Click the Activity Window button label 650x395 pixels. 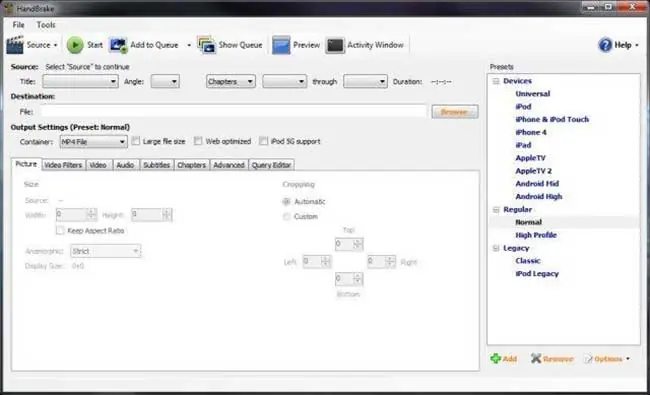pyautogui.click(x=375, y=45)
